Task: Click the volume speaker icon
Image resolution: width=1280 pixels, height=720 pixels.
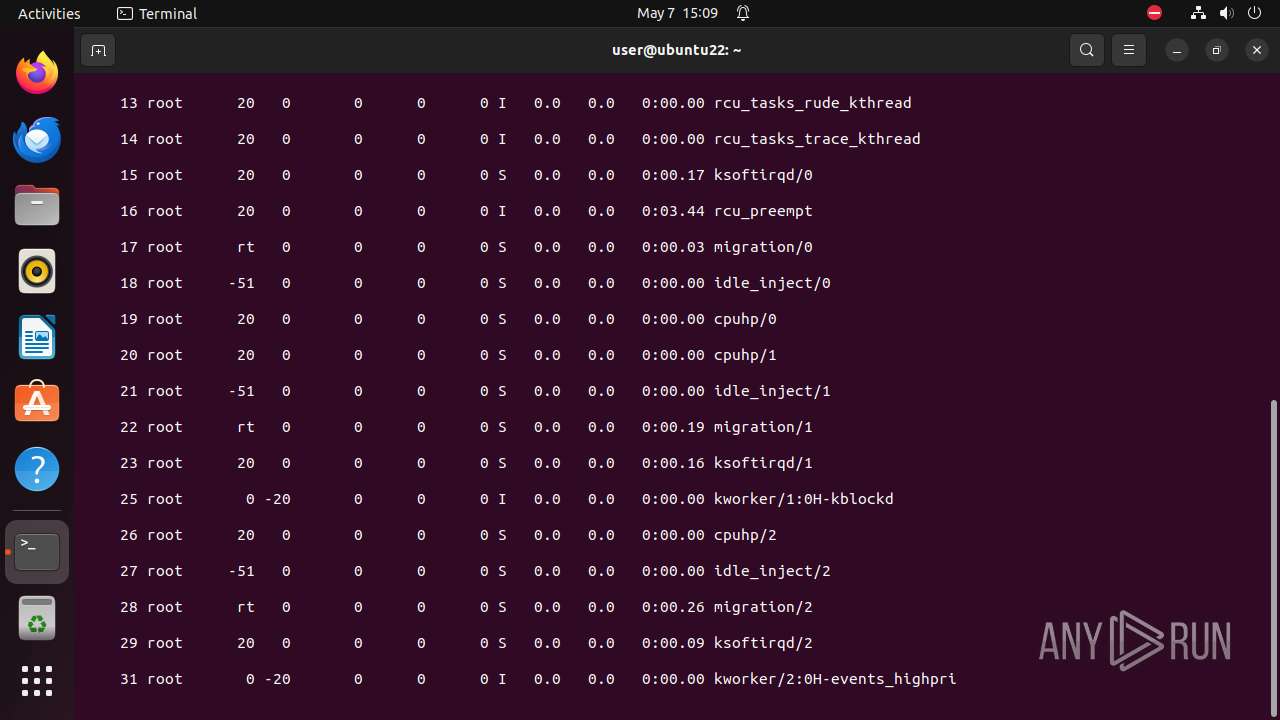Action: pos(1227,13)
